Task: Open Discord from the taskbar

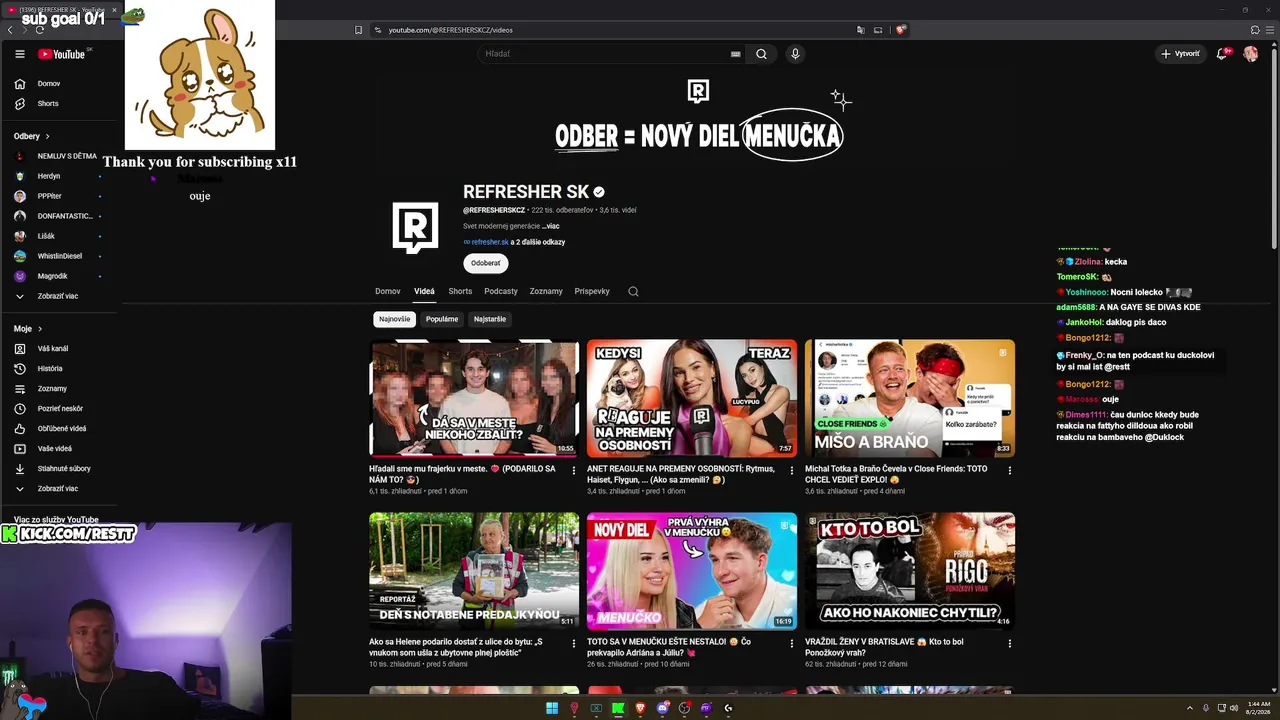Action: pyautogui.click(x=663, y=708)
